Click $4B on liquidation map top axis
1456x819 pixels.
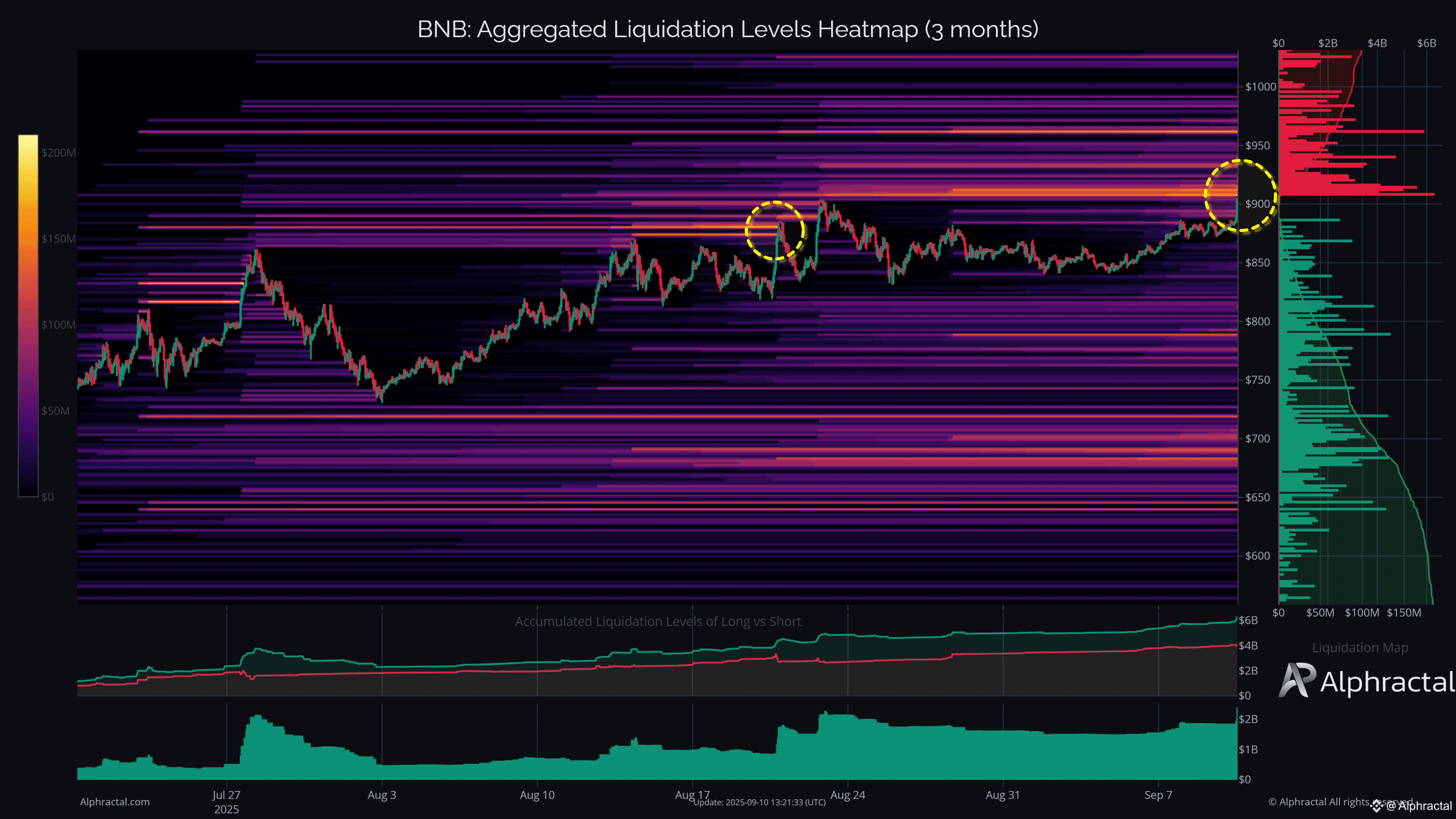tap(1378, 43)
